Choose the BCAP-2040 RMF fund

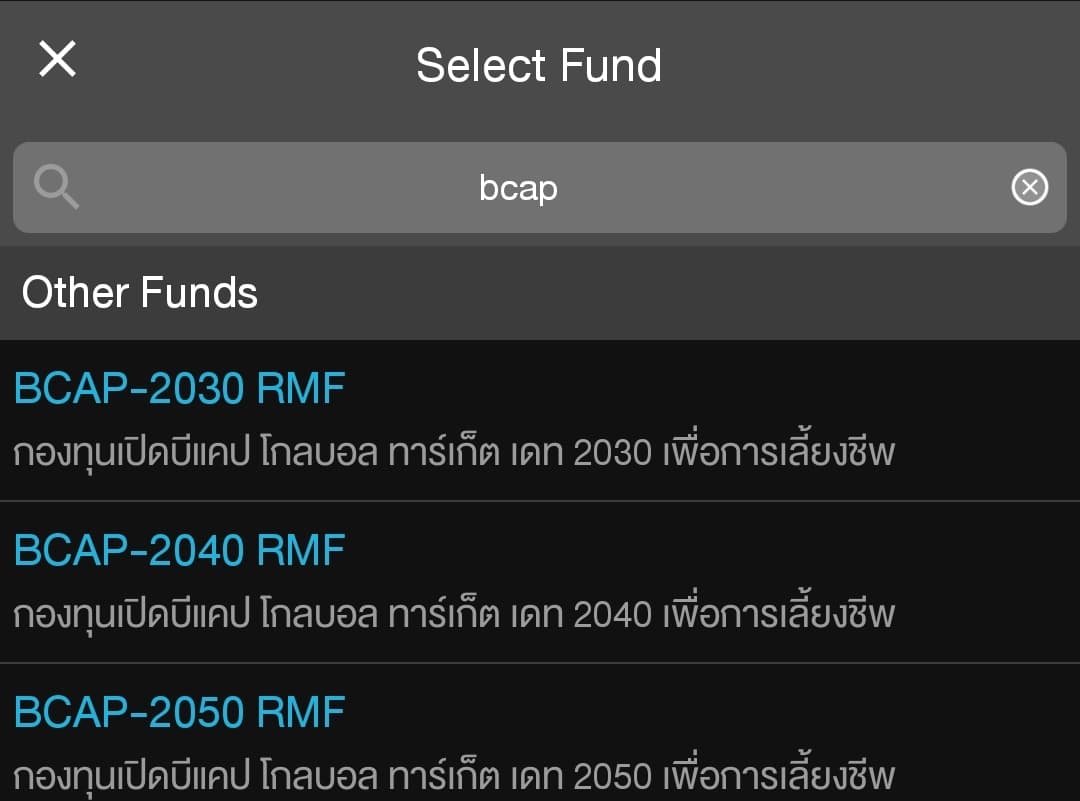(179, 551)
